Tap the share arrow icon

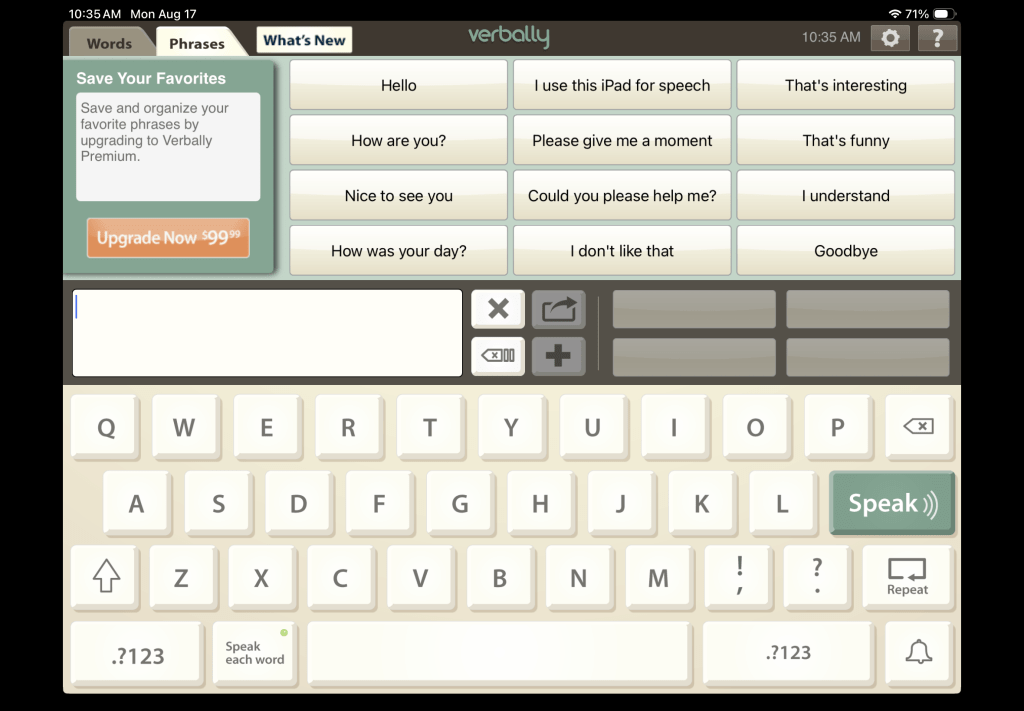(558, 308)
